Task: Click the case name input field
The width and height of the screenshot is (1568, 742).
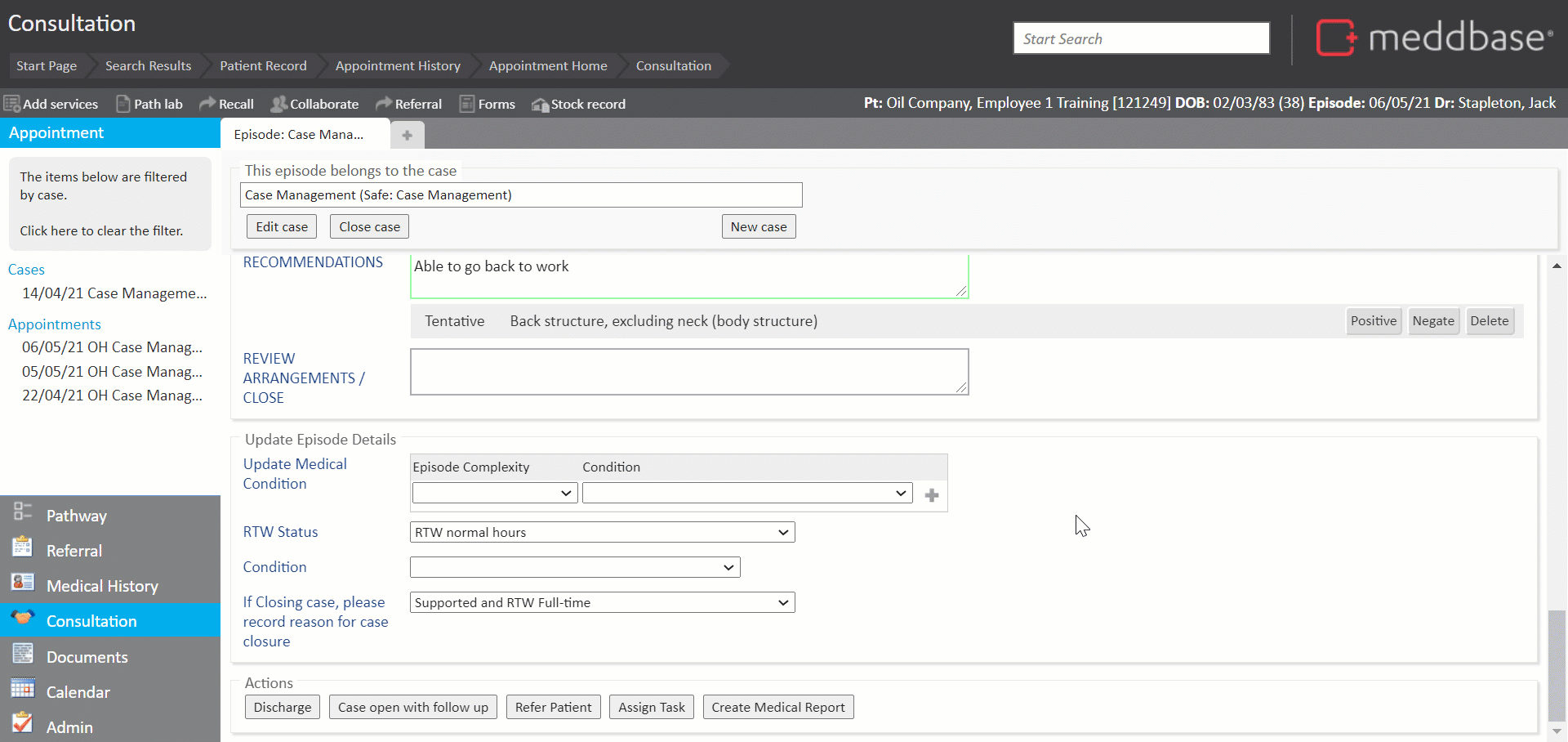Action: click(521, 194)
